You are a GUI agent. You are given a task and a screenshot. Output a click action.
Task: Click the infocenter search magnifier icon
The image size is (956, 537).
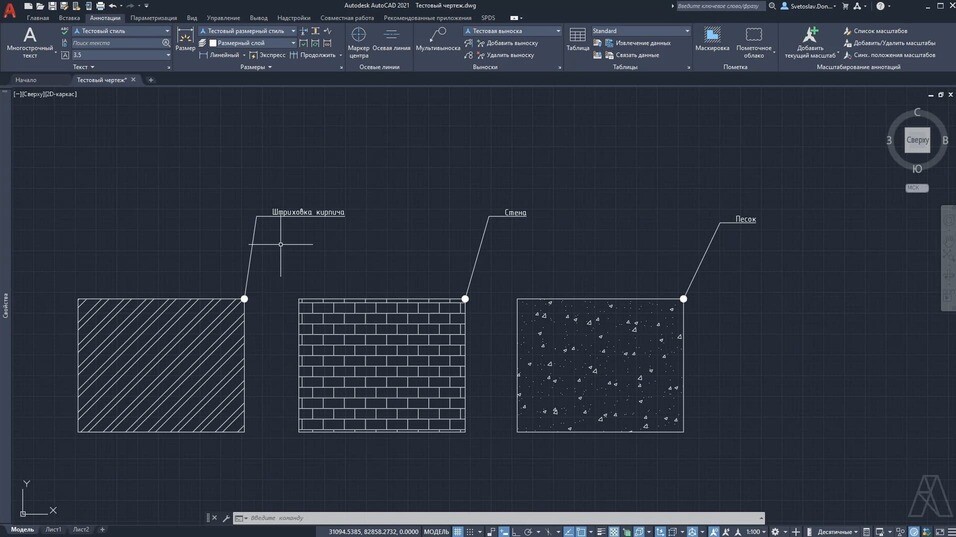click(772, 5)
